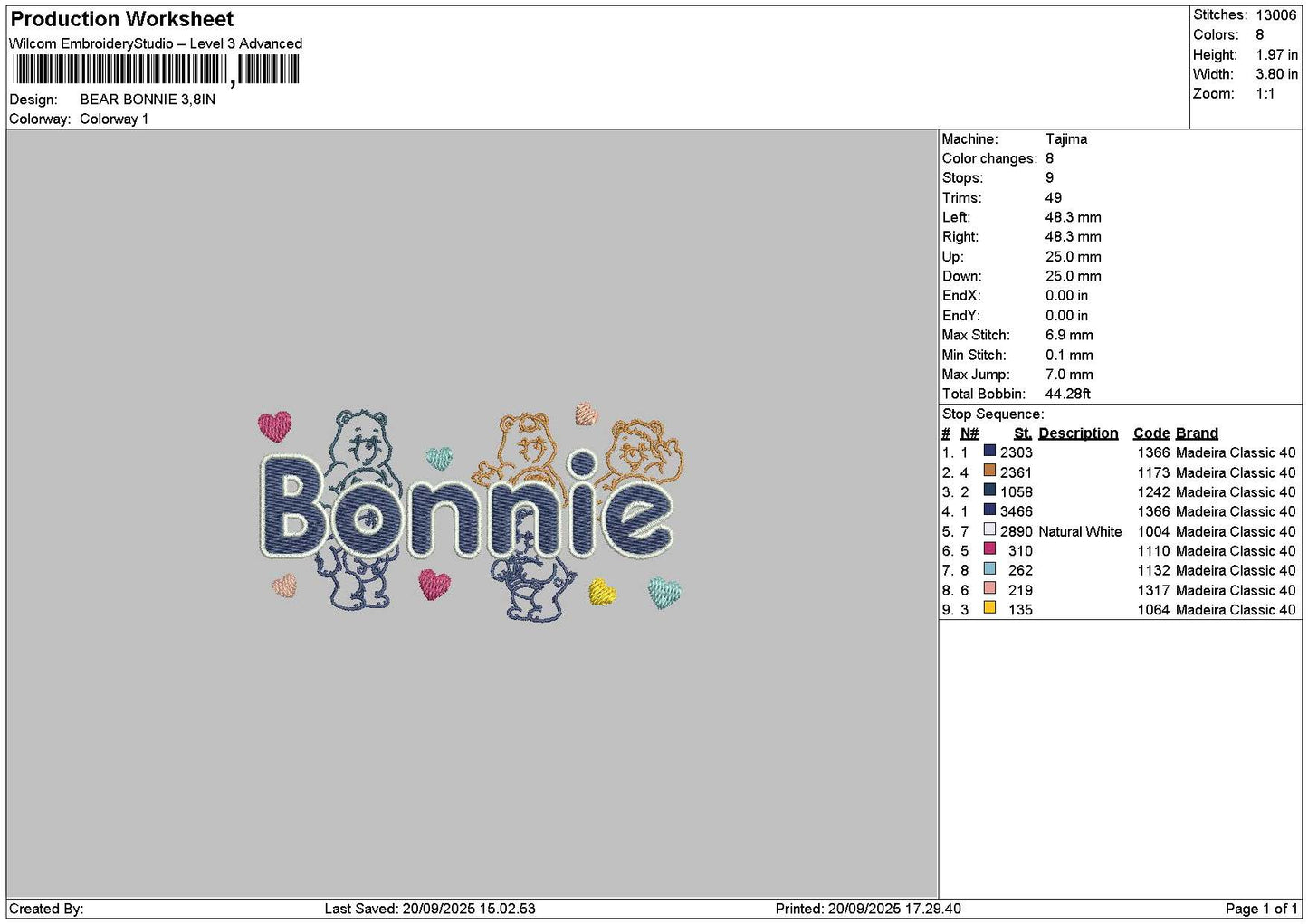Click the N# column header
This screenshot has height=924, width=1308.
pos(969,433)
